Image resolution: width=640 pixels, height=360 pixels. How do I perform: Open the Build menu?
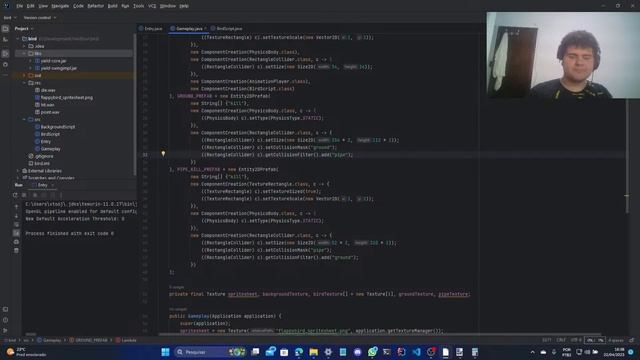(x=113, y=6)
